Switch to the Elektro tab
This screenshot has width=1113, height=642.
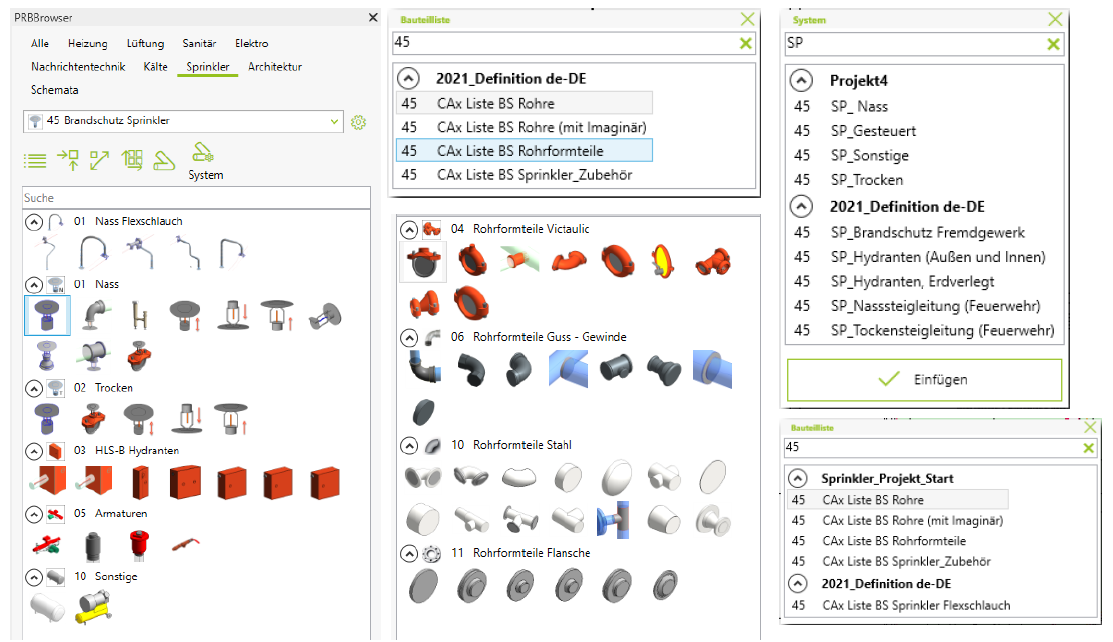pyautogui.click(x=251, y=43)
